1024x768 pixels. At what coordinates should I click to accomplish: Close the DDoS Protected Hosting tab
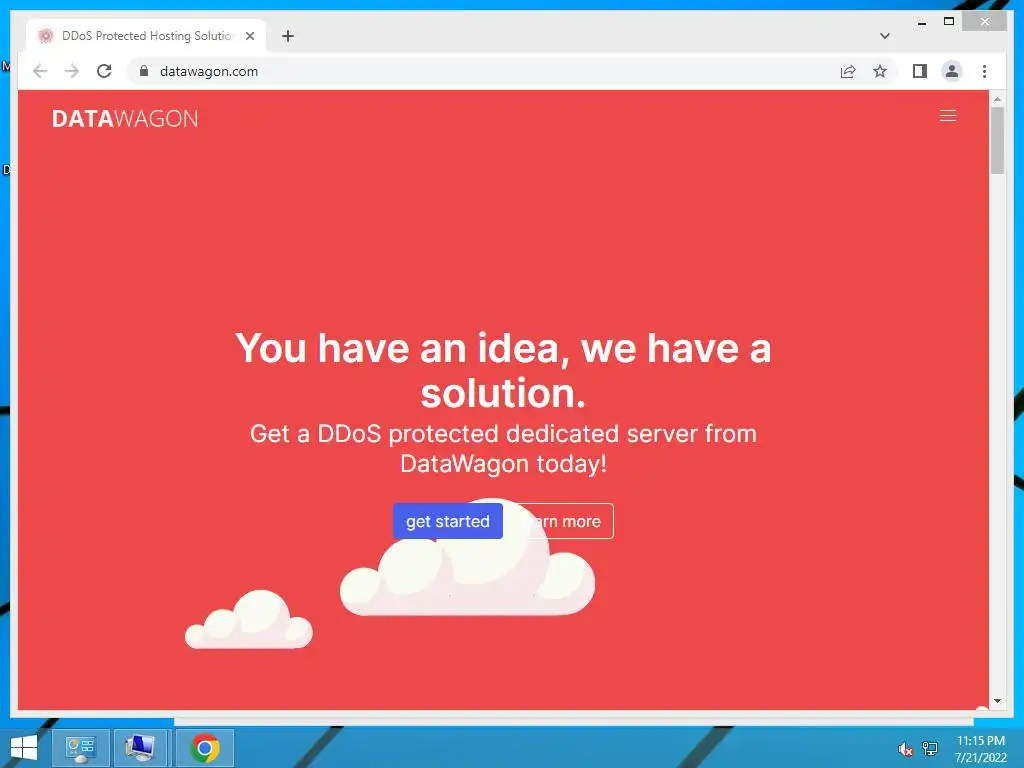pos(249,36)
